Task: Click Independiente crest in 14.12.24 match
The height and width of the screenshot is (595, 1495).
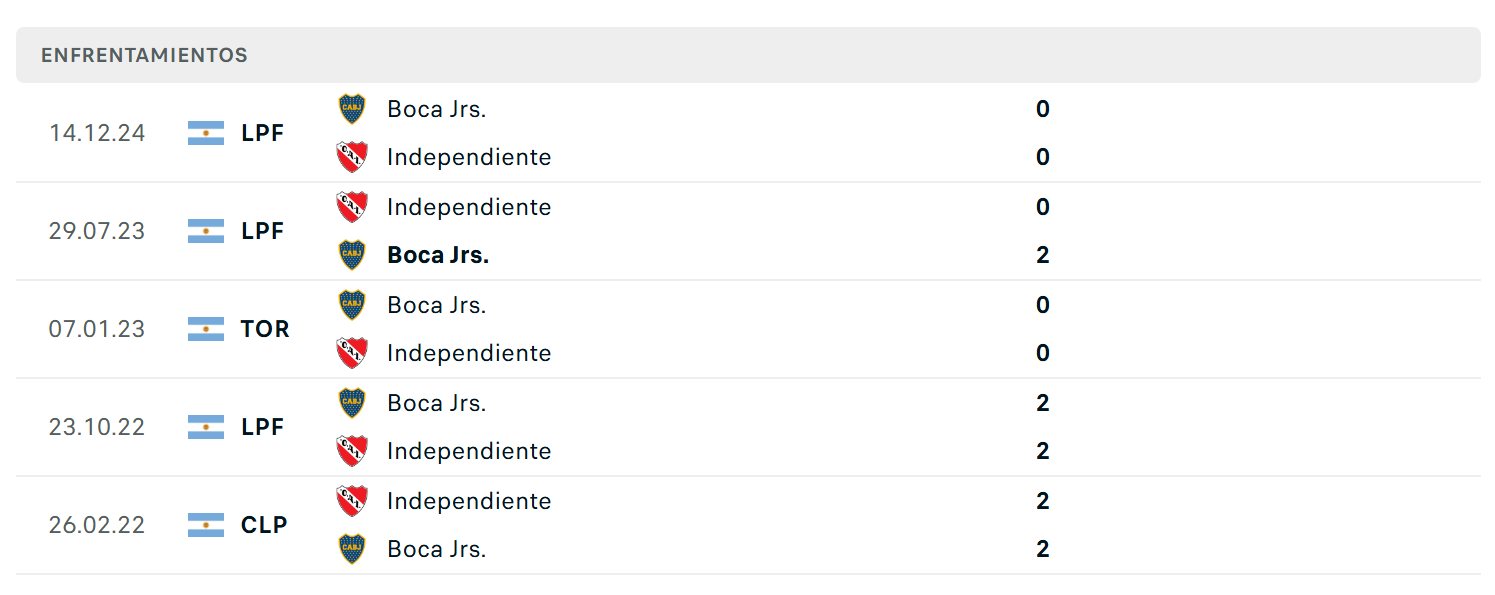Action: 352,157
